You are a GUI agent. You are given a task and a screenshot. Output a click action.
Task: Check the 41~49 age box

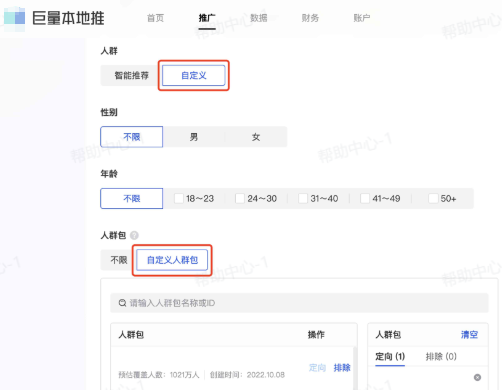click(365, 199)
